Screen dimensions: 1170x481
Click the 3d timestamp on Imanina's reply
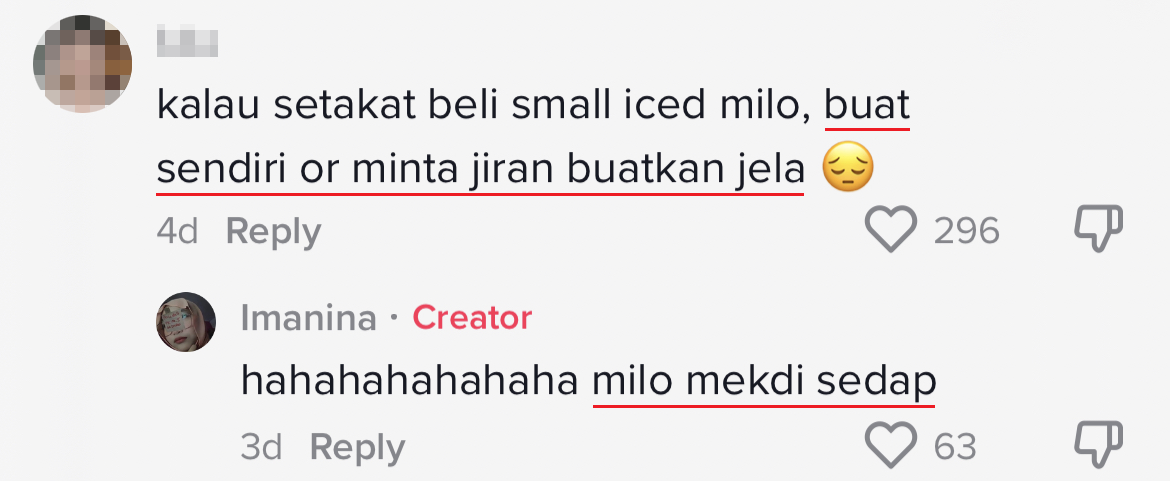tap(261, 447)
